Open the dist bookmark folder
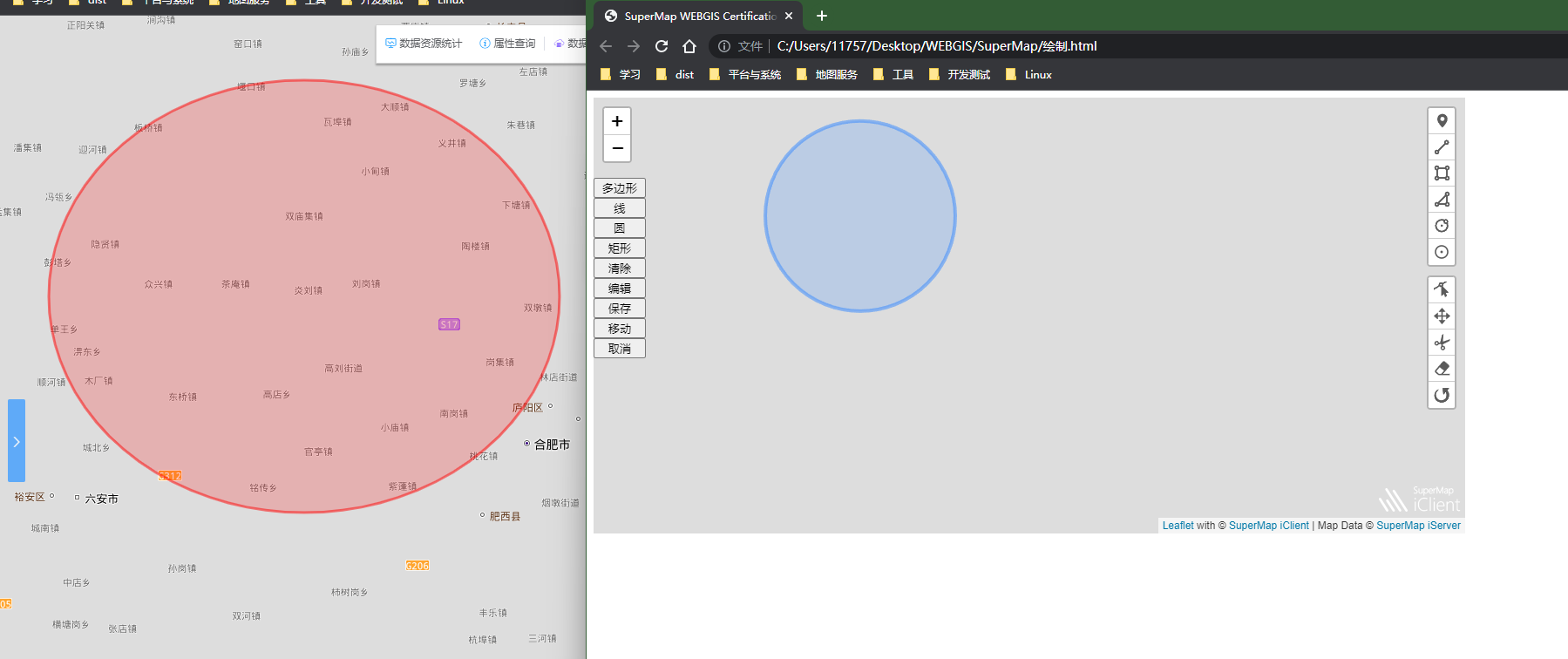This screenshot has width=1568, height=659. pos(675,75)
